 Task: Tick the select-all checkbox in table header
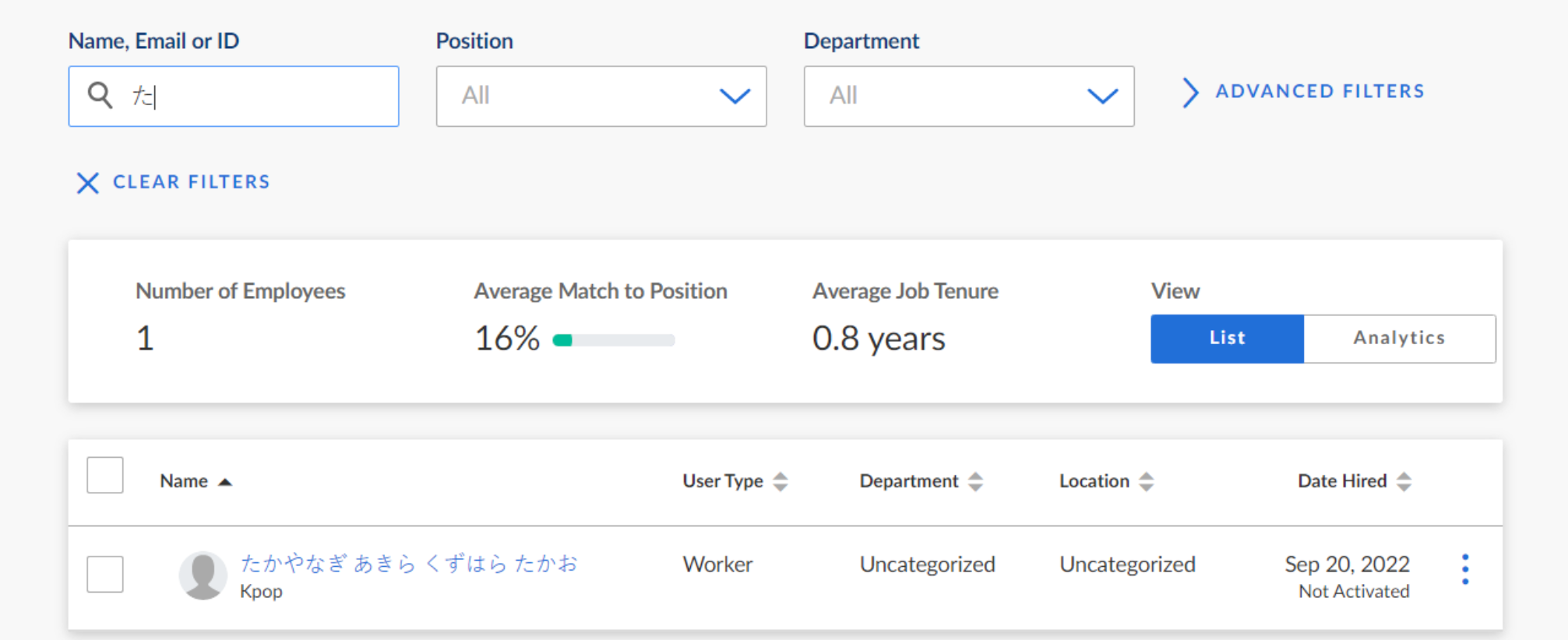coord(105,475)
